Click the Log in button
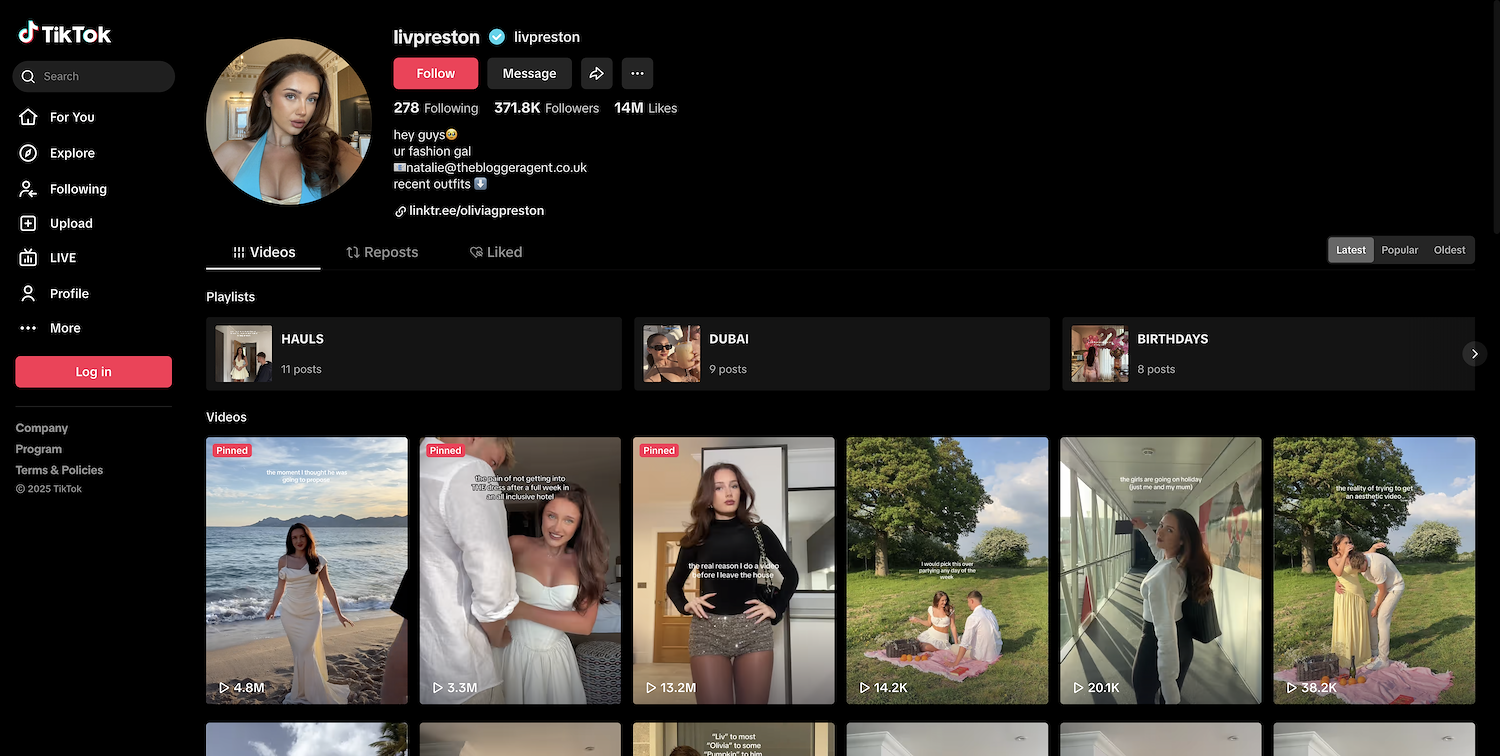This screenshot has height=756, width=1500. pyautogui.click(x=94, y=372)
